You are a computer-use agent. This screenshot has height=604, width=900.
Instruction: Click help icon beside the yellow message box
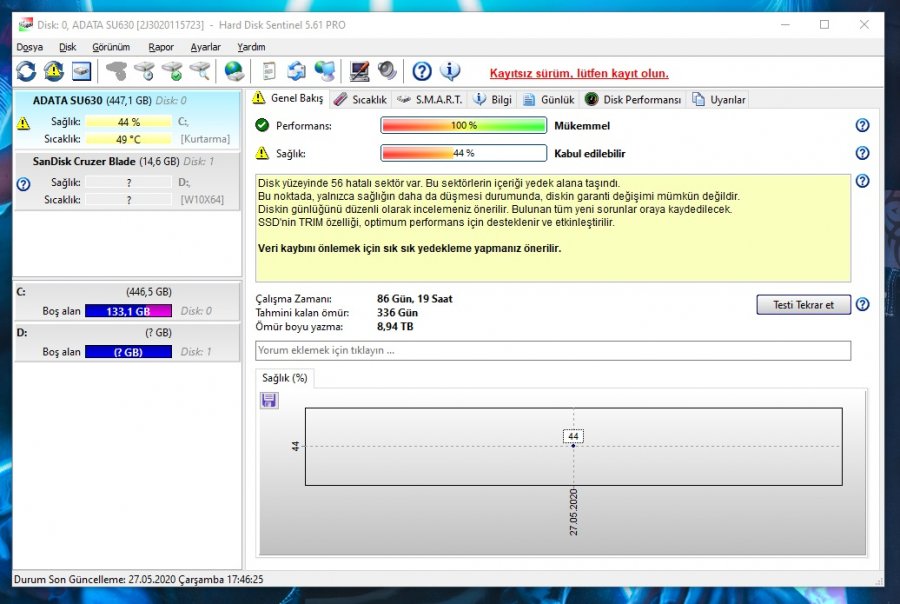(862, 181)
